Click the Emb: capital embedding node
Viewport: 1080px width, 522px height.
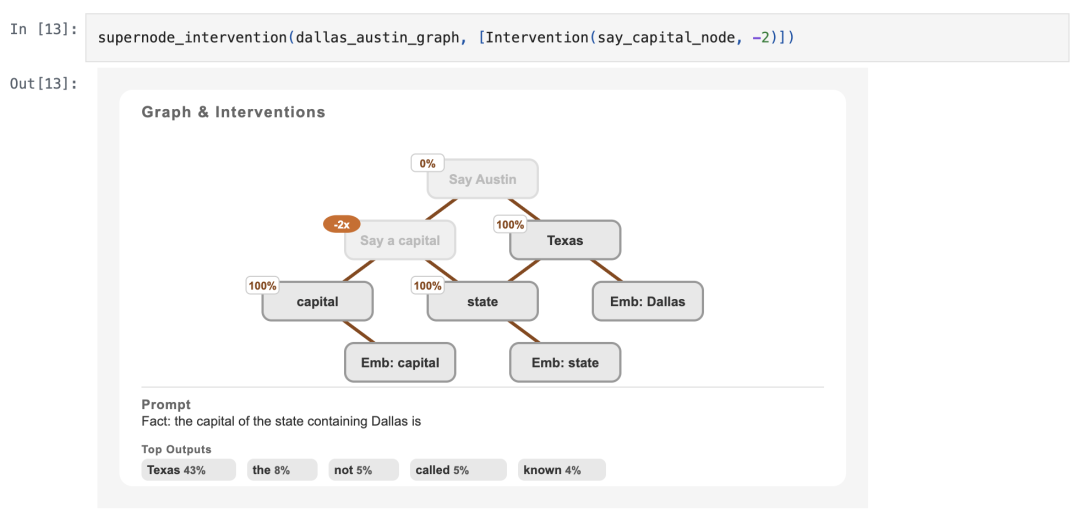pyautogui.click(x=400, y=363)
